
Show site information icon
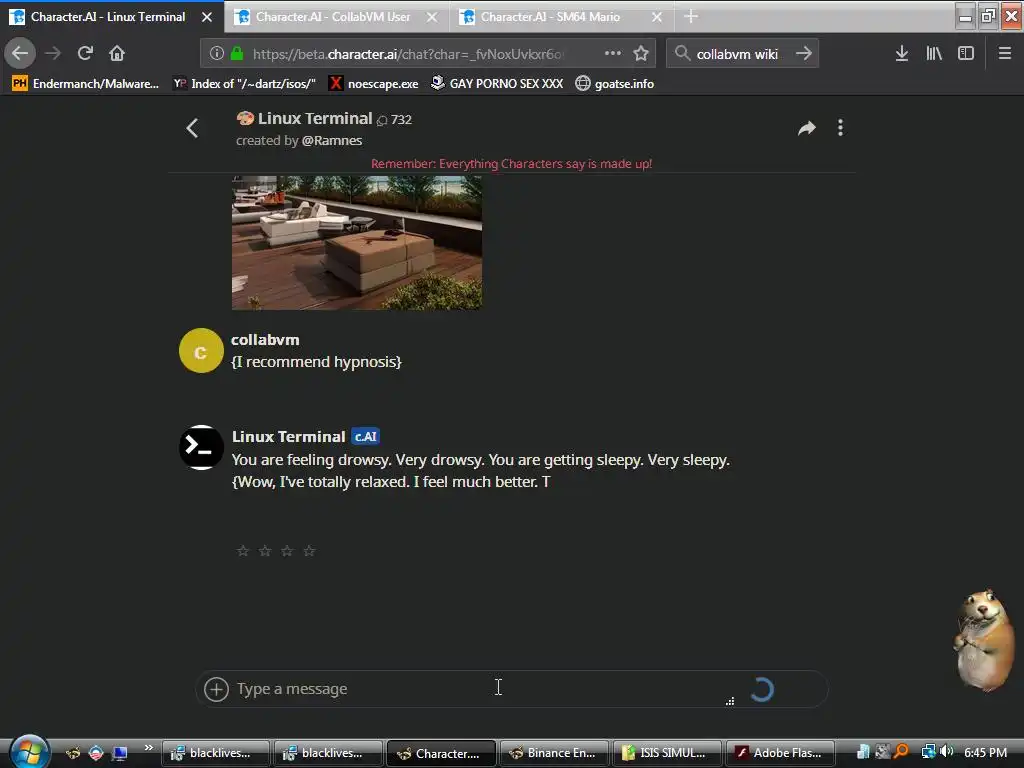(217, 54)
